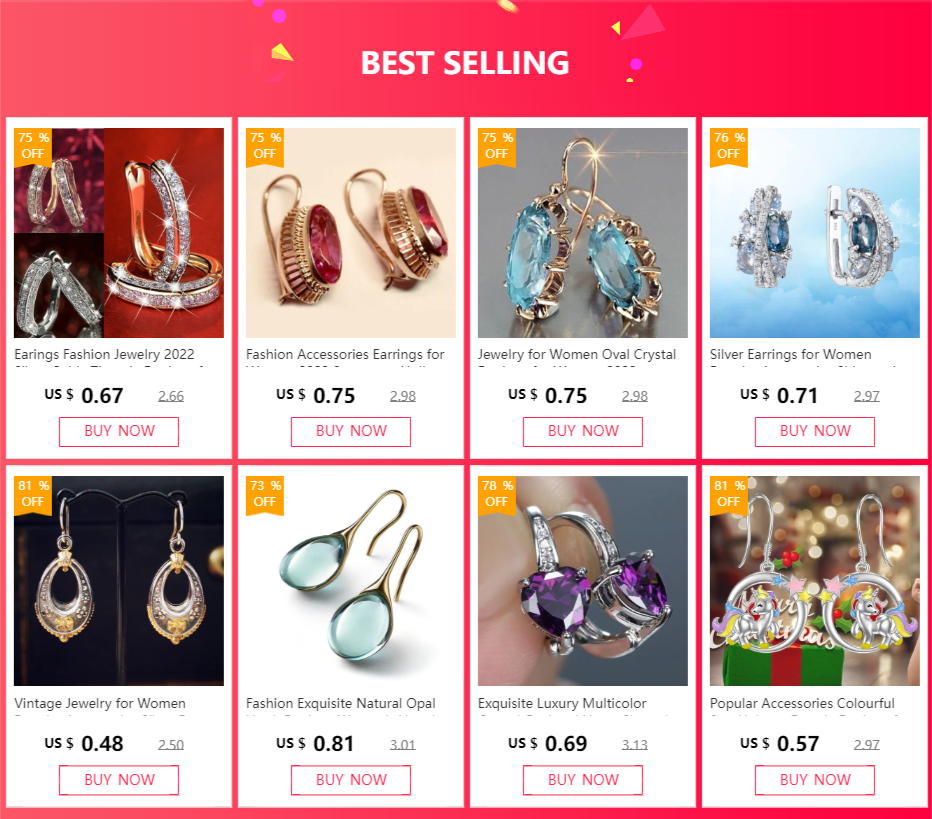The width and height of the screenshot is (932, 819).
Task: Click BUY NOW for the 0.67 hoop earrings
Action: point(119,431)
